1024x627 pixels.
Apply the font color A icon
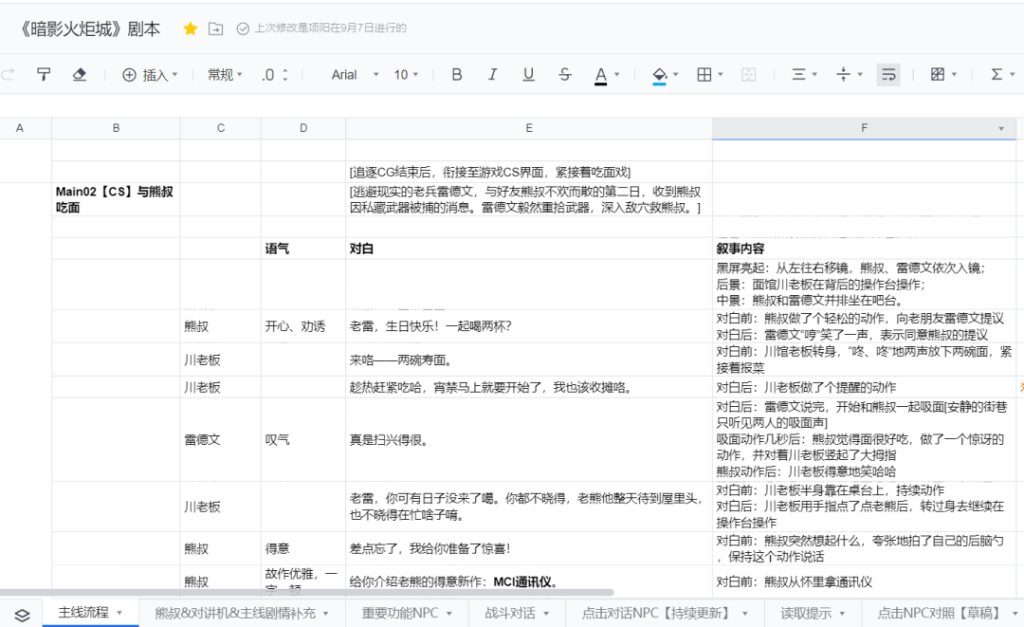(x=600, y=75)
